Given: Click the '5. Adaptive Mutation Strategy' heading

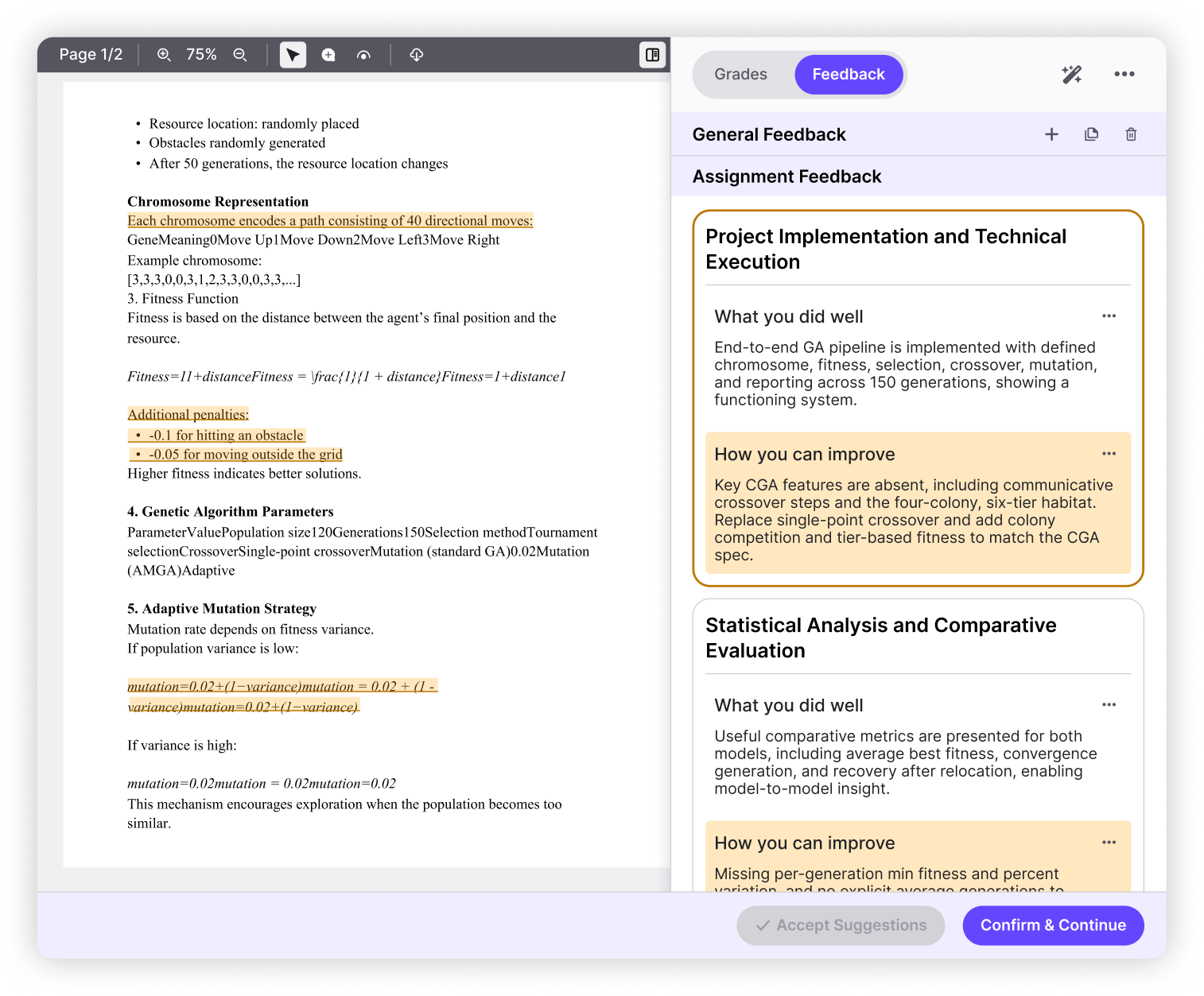Looking at the screenshot, I should tap(222, 608).
